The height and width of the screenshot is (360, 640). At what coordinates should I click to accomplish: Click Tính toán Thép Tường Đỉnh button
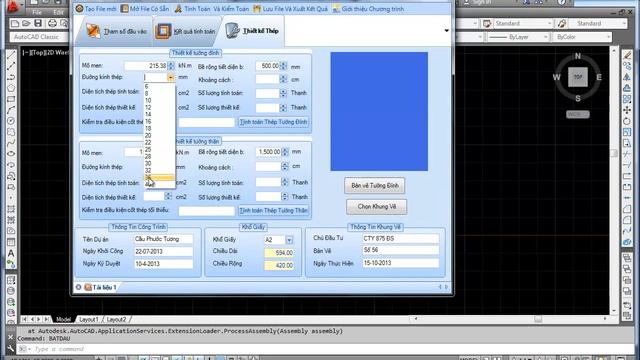(273, 122)
